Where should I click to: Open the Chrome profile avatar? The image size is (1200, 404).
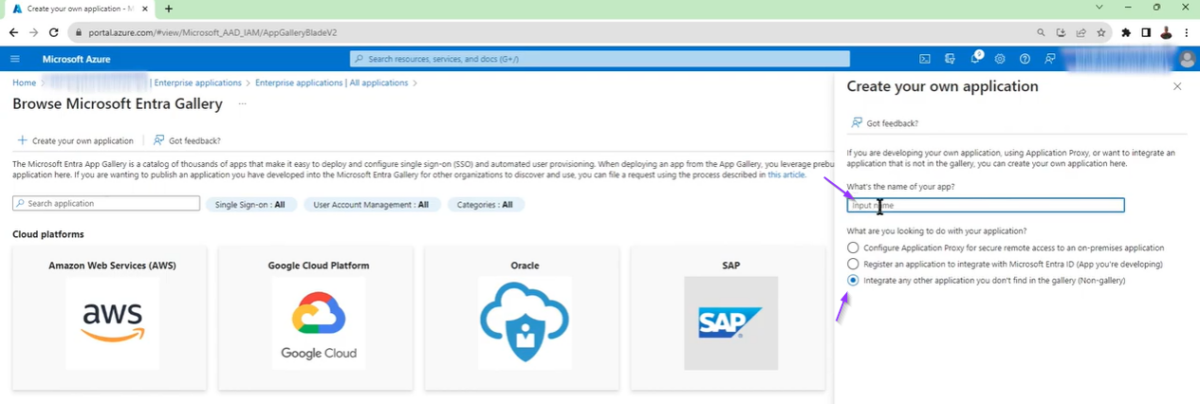pos(1166,32)
